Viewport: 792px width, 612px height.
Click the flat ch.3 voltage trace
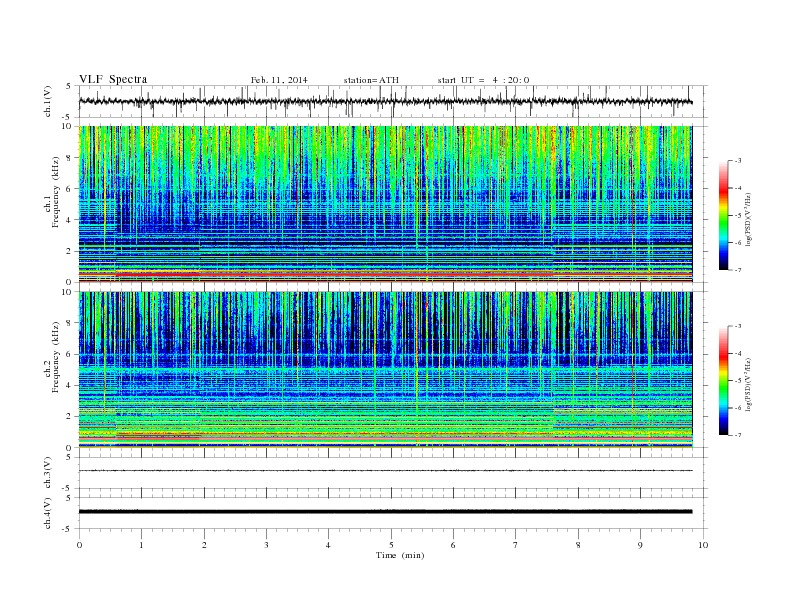click(385, 471)
